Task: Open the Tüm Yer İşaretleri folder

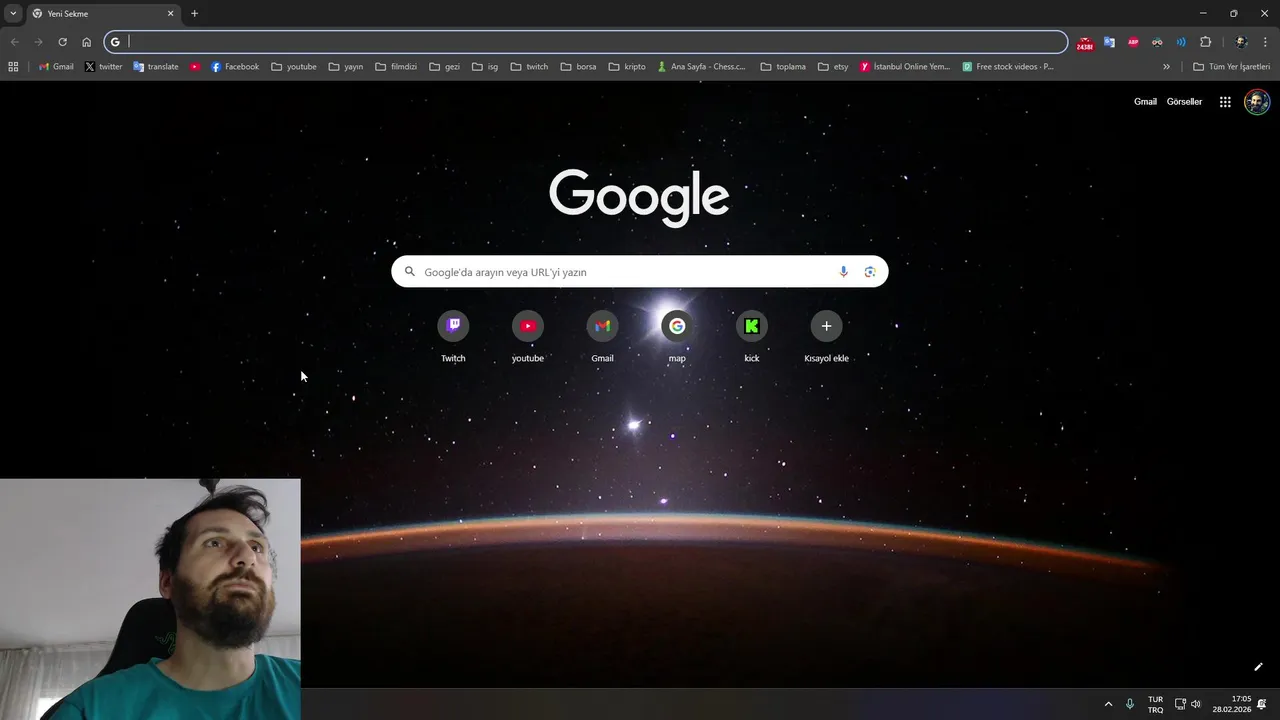Action: tap(1231, 67)
